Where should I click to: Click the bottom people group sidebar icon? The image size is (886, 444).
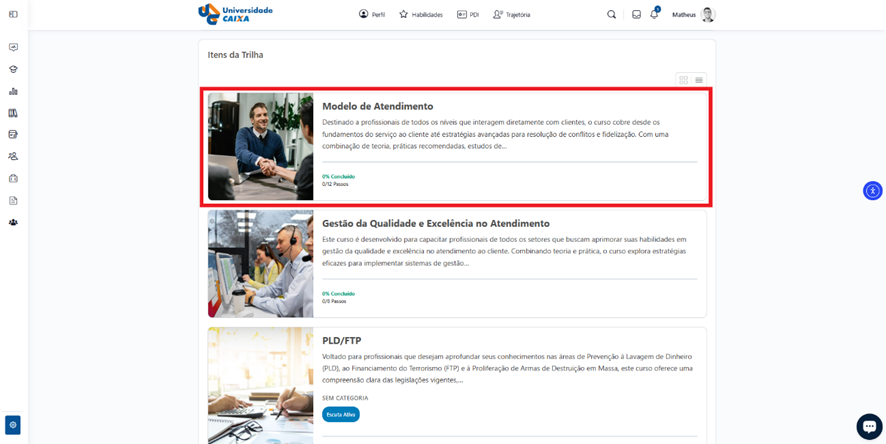13,222
